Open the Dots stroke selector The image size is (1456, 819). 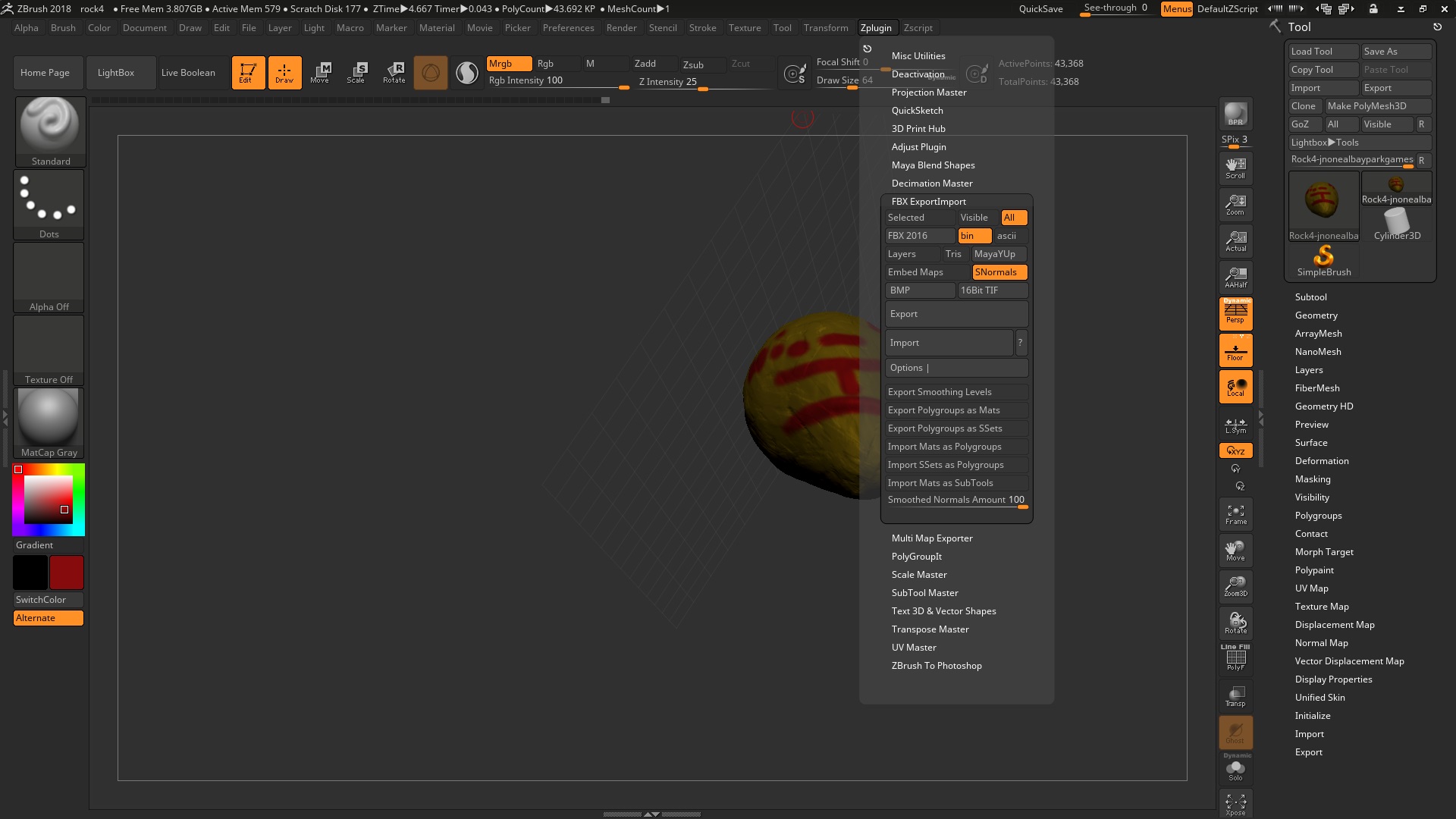pyautogui.click(x=49, y=205)
